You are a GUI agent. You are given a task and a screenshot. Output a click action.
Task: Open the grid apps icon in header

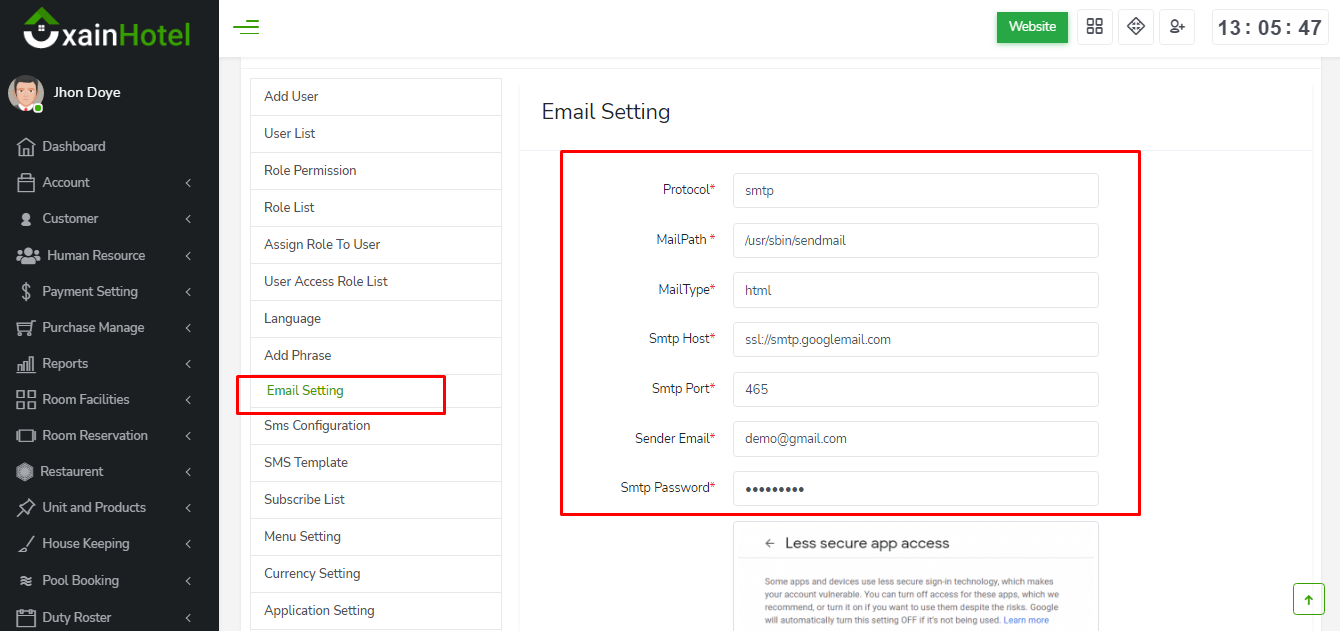[x=1094, y=27]
